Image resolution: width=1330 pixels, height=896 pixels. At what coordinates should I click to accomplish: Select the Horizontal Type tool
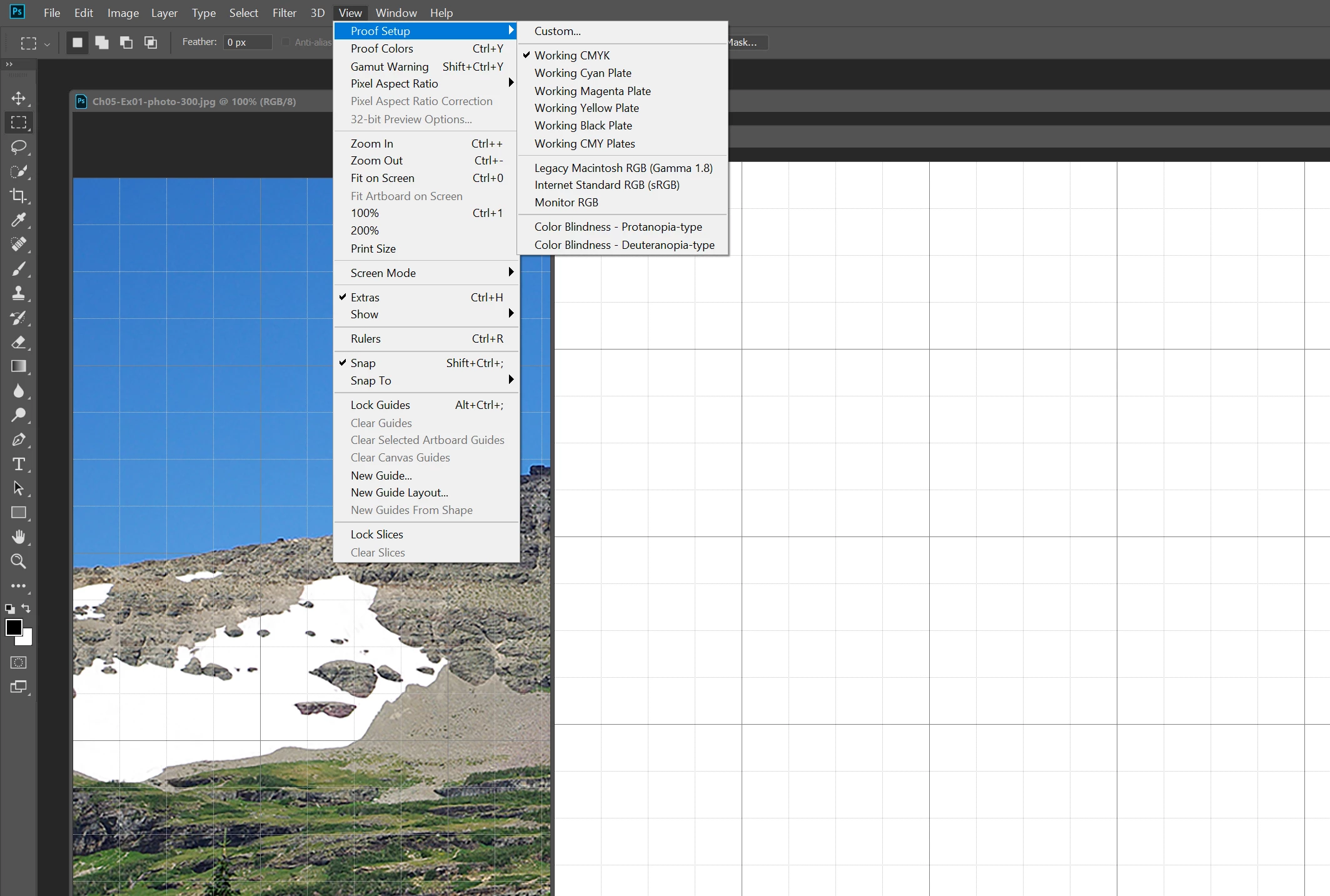(x=19, y=464)
